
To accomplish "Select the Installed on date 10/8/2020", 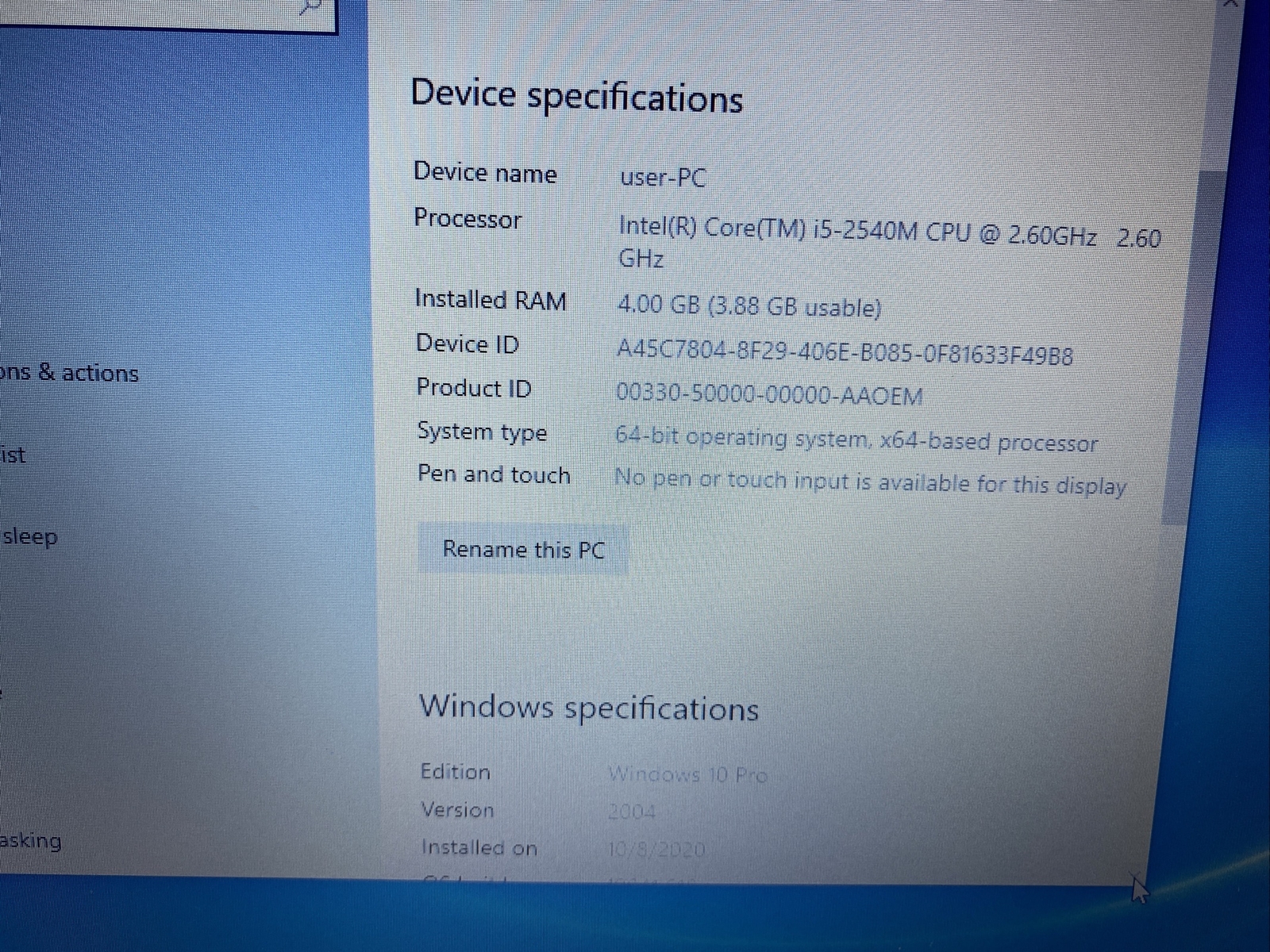I will [x=656, y=850].
